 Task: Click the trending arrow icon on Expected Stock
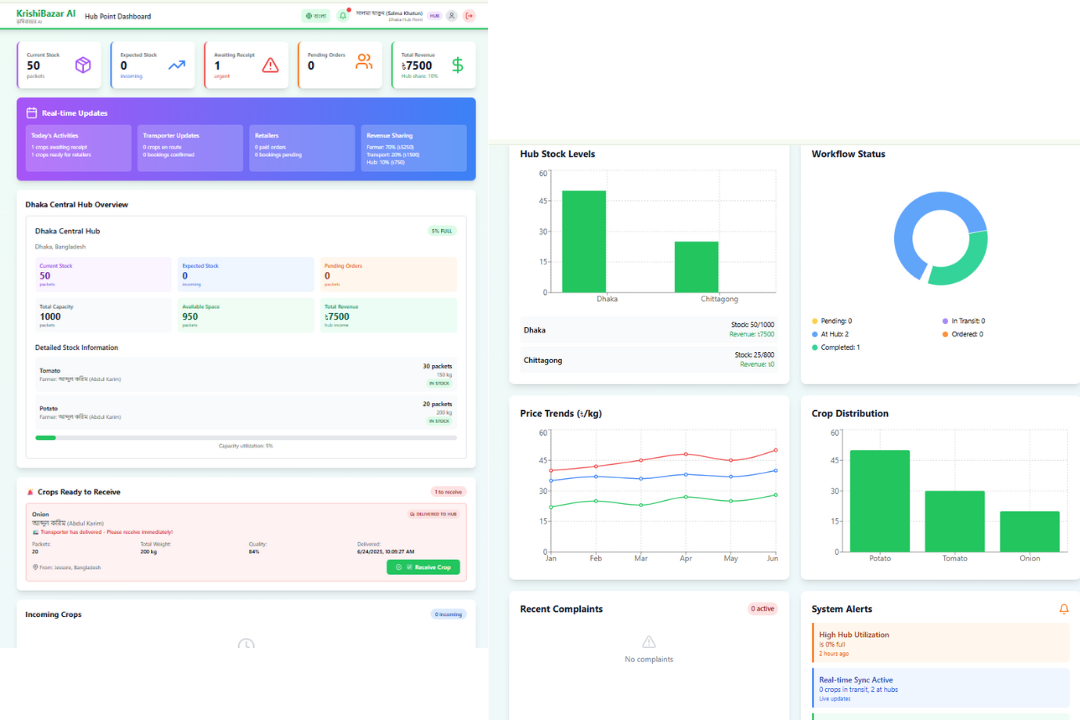[x=177, y=65]
